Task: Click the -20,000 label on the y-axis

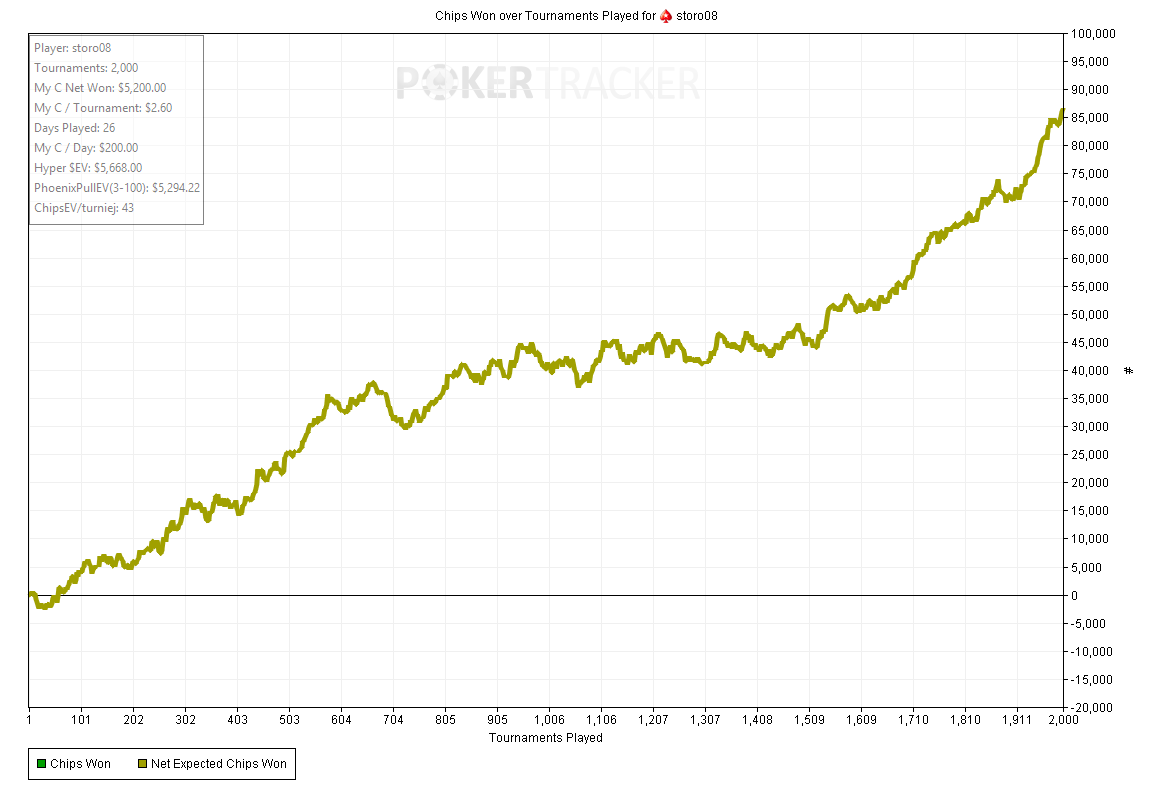Action: tap(1092, 707)
